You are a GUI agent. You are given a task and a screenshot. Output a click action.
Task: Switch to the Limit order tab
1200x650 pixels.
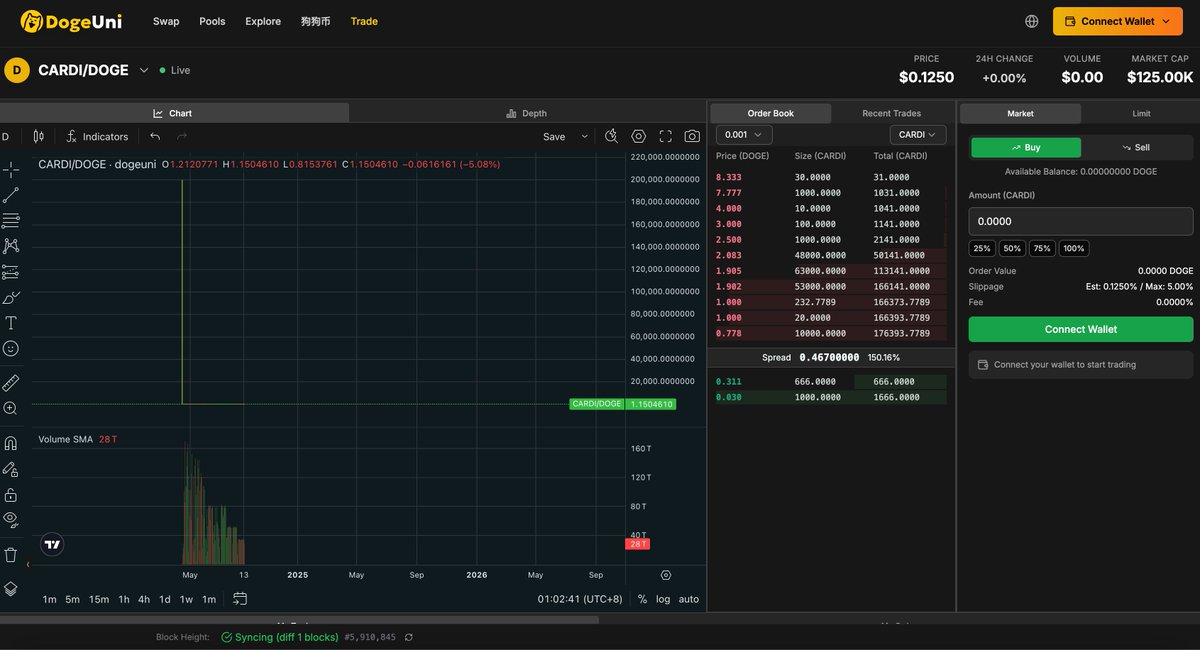tap(1141, 113)
